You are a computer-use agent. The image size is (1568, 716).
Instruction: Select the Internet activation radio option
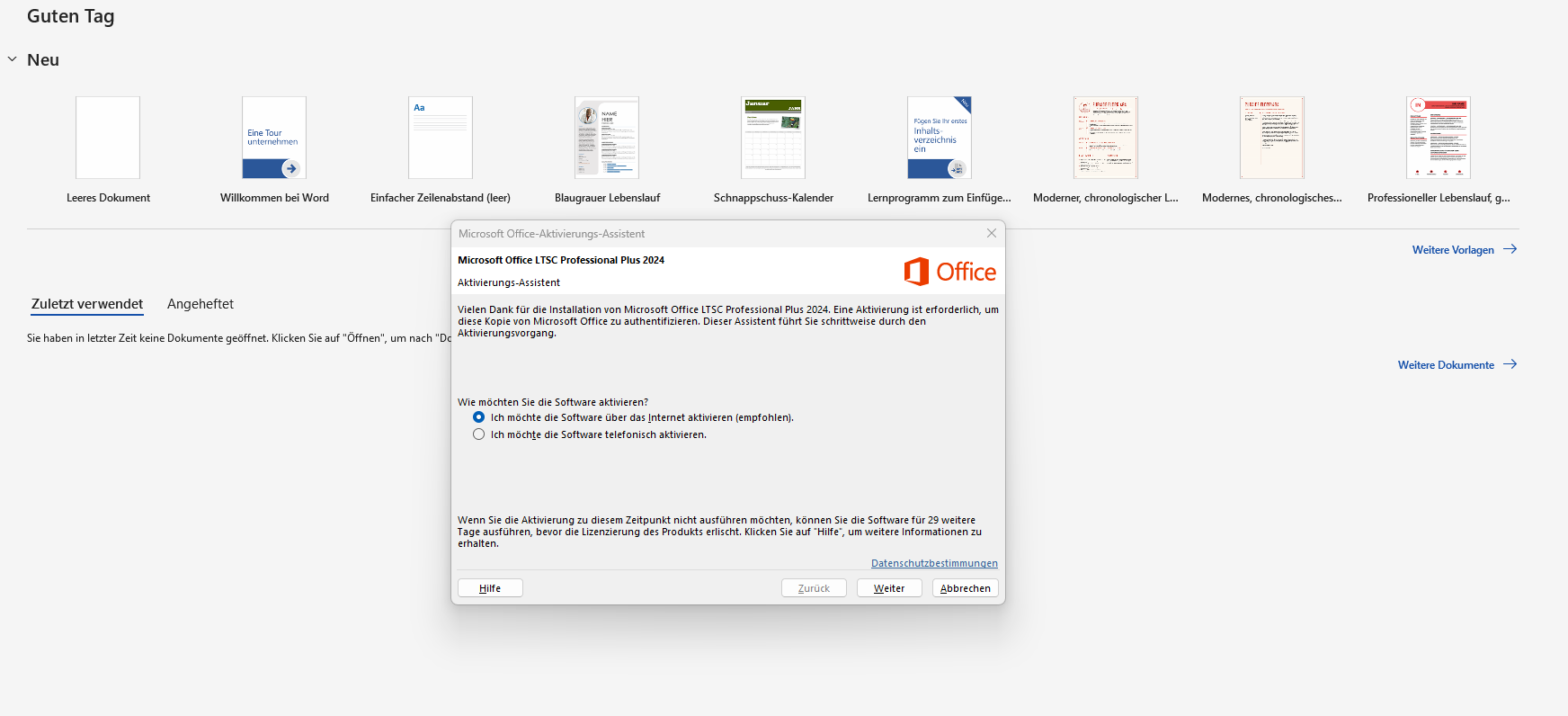coord(479,417)
